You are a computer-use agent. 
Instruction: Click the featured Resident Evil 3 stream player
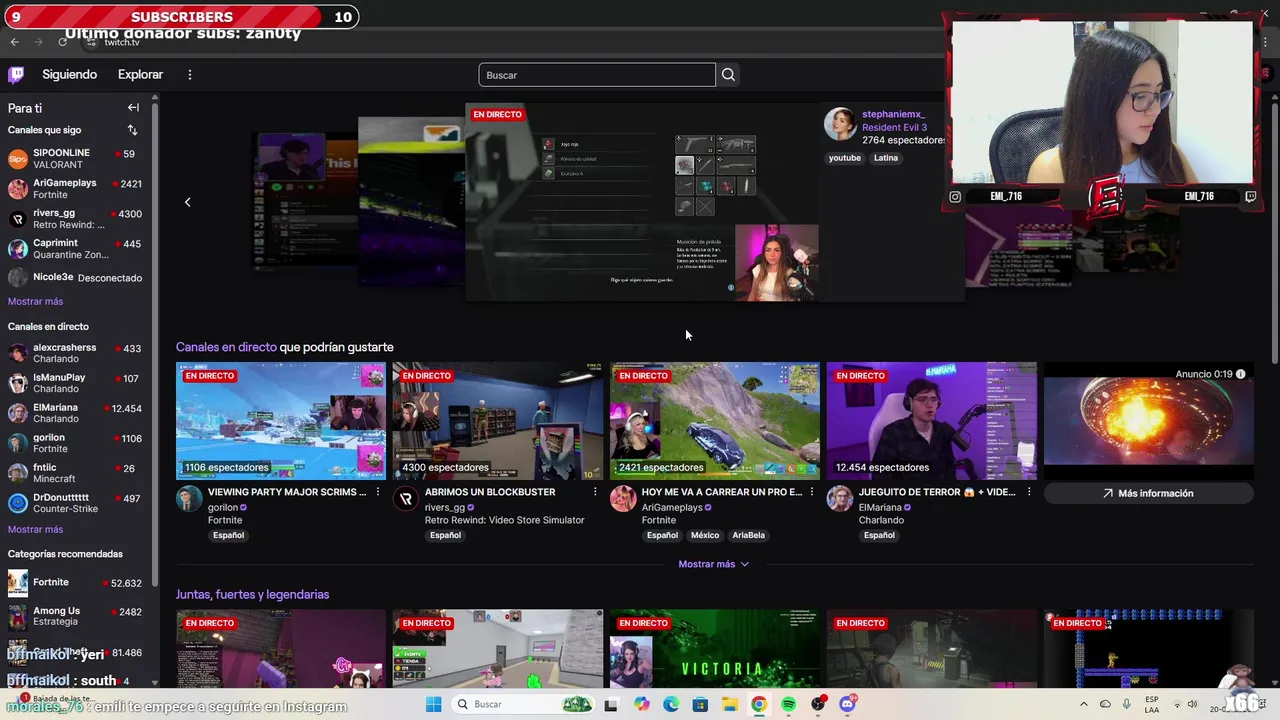coord(642,202)
